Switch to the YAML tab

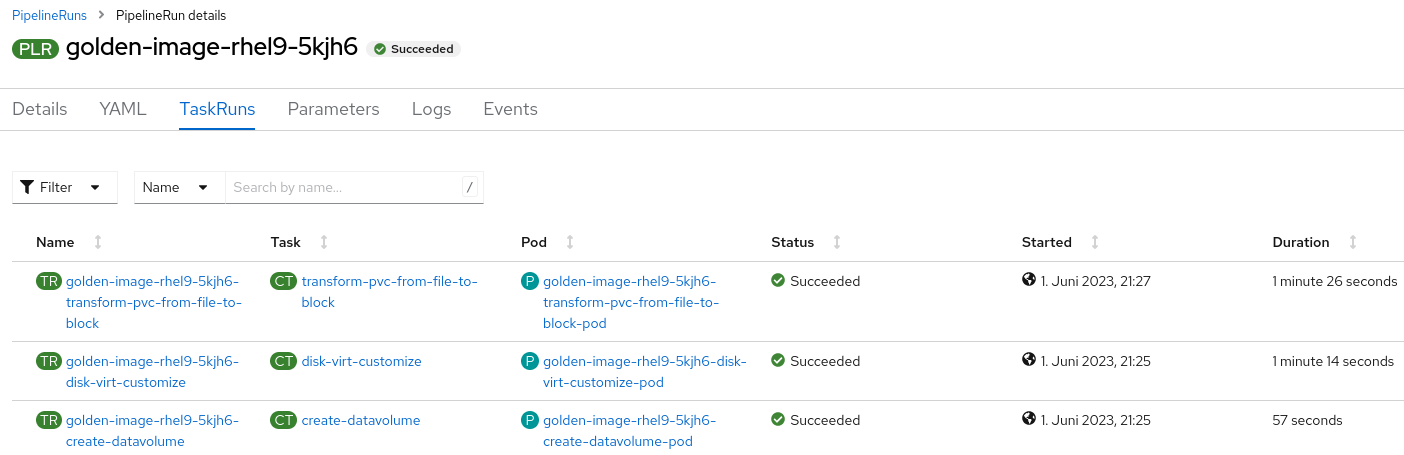click(x=123, y=109)
